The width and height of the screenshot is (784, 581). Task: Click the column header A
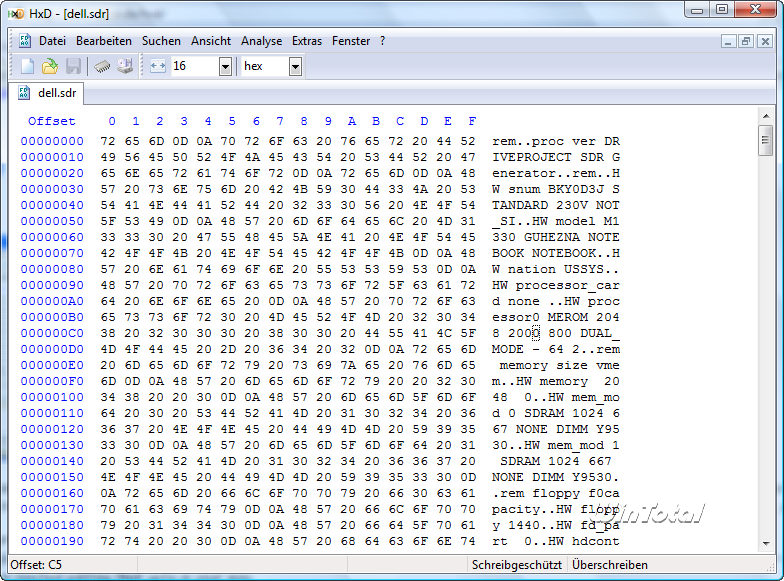(352, 121)
